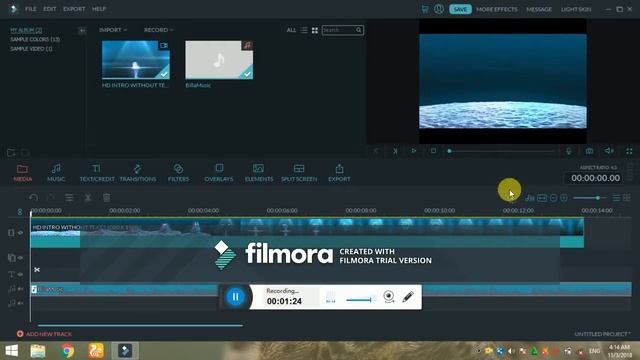
Task: Open MORE EFFECTS link
Action: point(497,9)
